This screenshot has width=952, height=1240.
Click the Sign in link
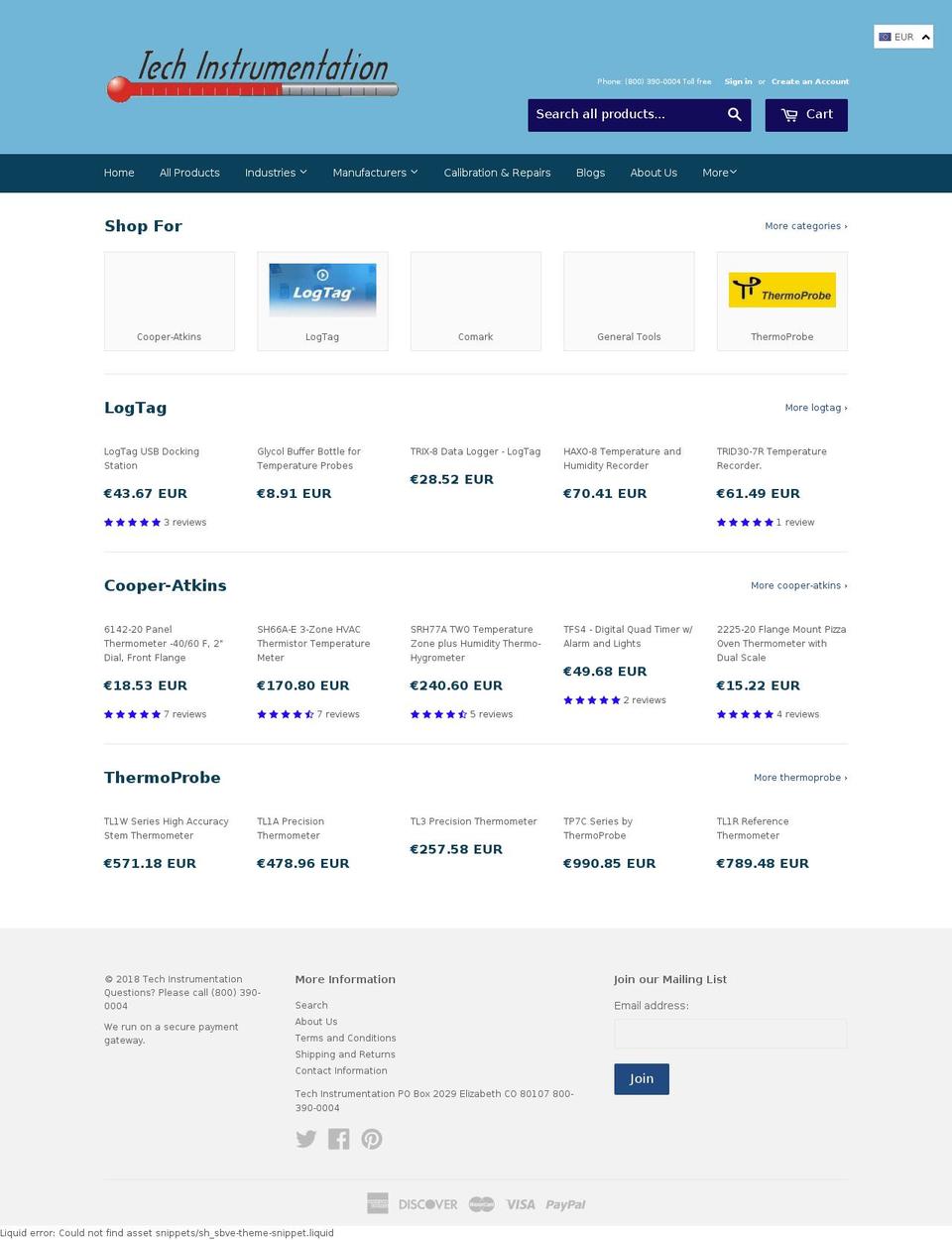point(738,81)
